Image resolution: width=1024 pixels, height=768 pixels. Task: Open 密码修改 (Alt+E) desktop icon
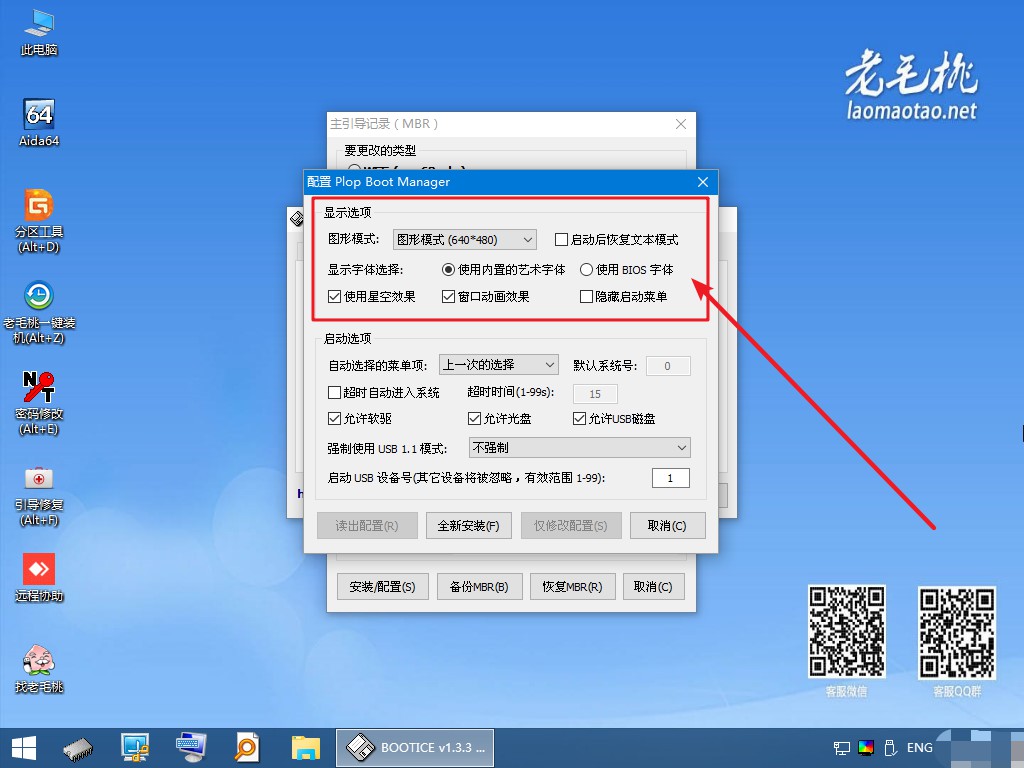coord(39,403)
